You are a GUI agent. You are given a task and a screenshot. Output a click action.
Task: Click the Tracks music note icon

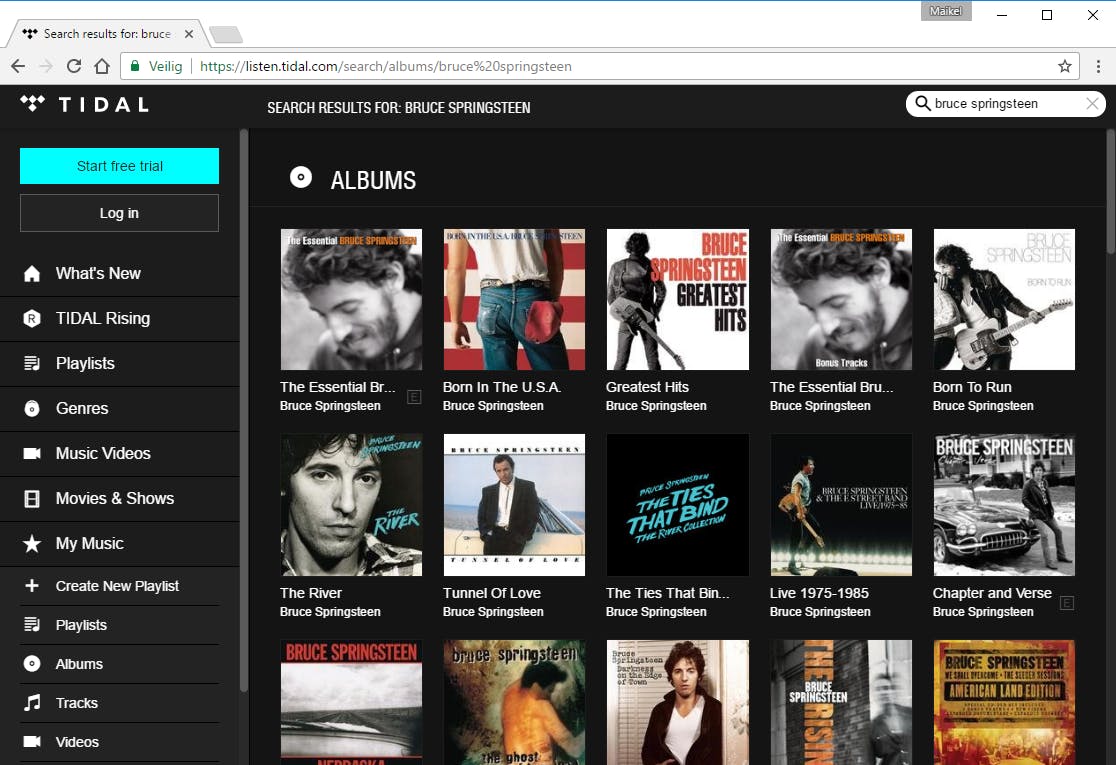tap(32, 703)
